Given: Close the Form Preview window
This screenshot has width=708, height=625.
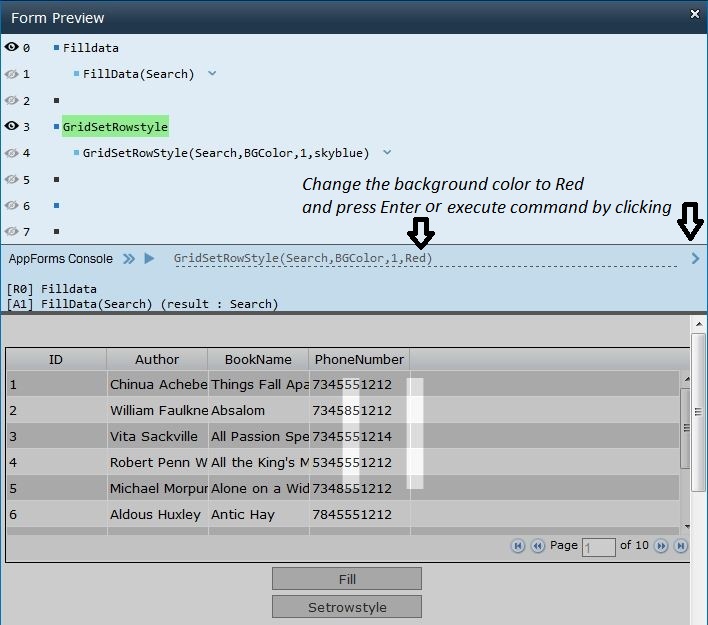Looking at the screenshot, I should [695, 14].
